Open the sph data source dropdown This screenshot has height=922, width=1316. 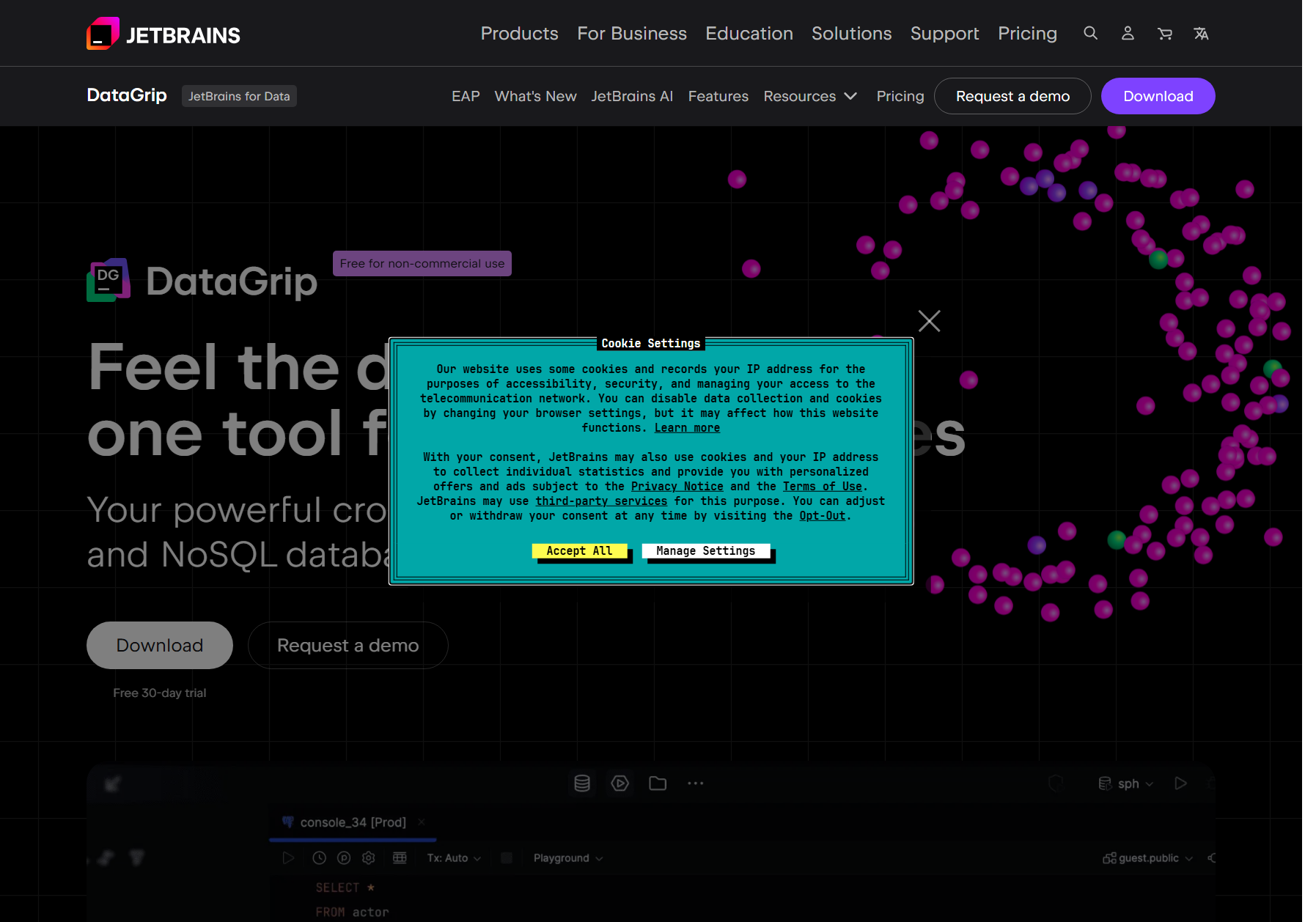[1126, 783]
